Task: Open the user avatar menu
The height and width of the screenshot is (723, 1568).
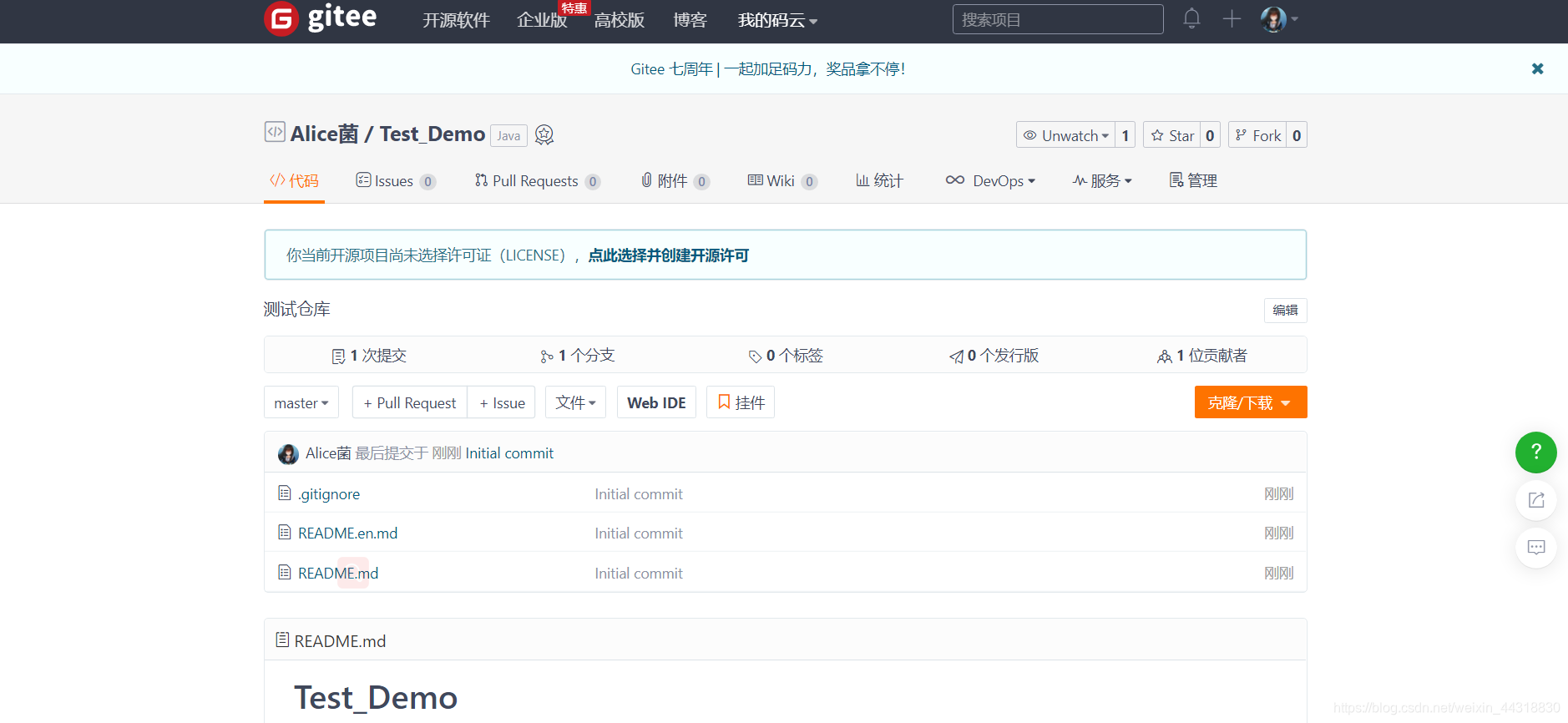Action: [1279, 18]
